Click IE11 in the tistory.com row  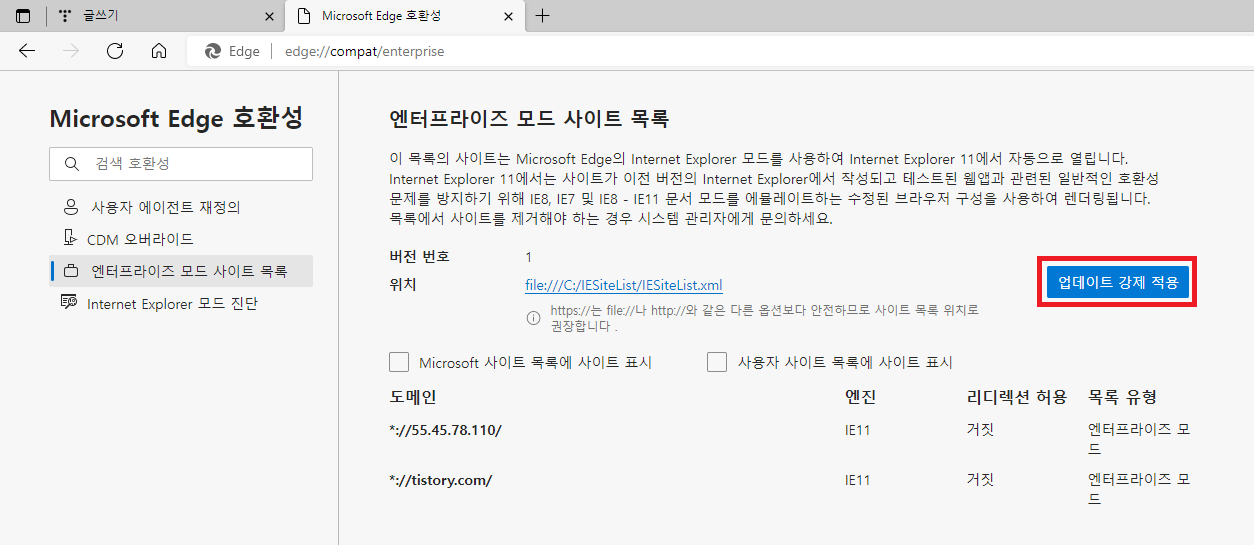pos(858,480)
